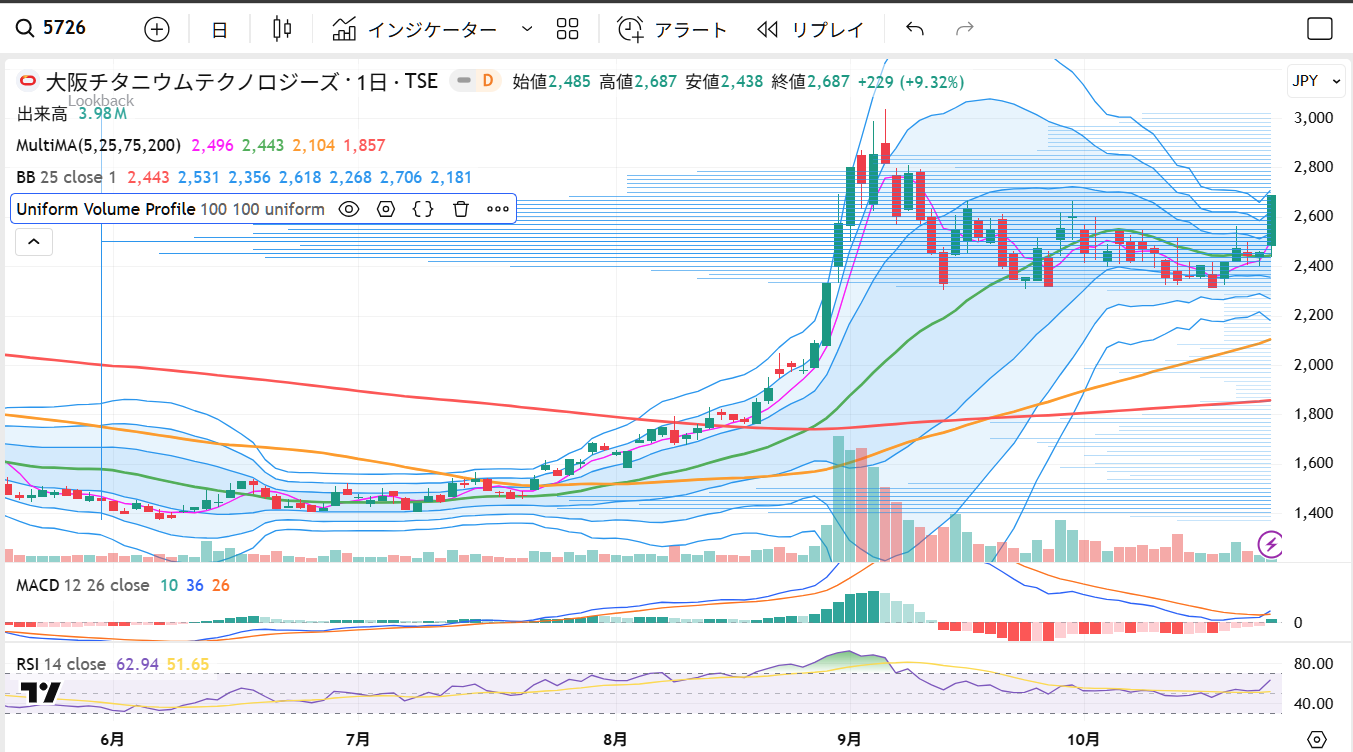Toggle the layout square button at top right
Screen dimensions: 1353x752
pos(1320,29)
